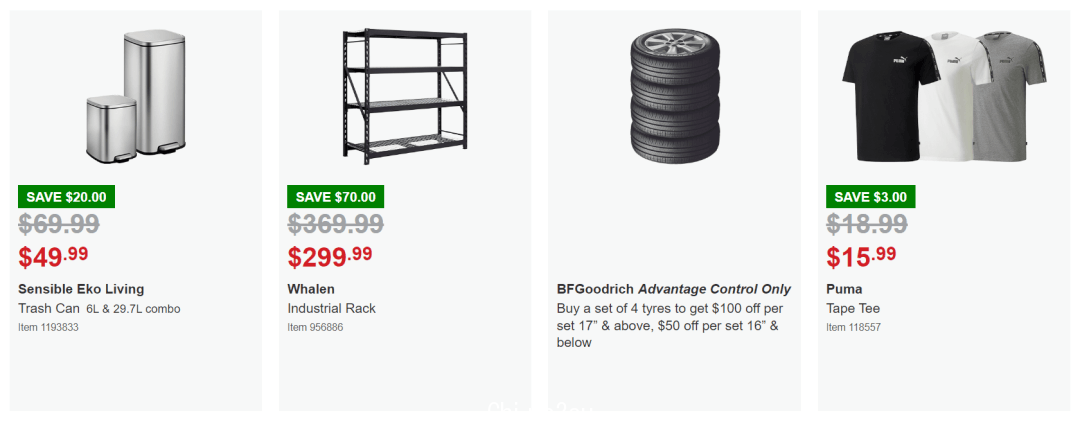This screenshot has height=424, width=1080.
Task: Open the Whalen industrial rack image
Action: [405, 96]
